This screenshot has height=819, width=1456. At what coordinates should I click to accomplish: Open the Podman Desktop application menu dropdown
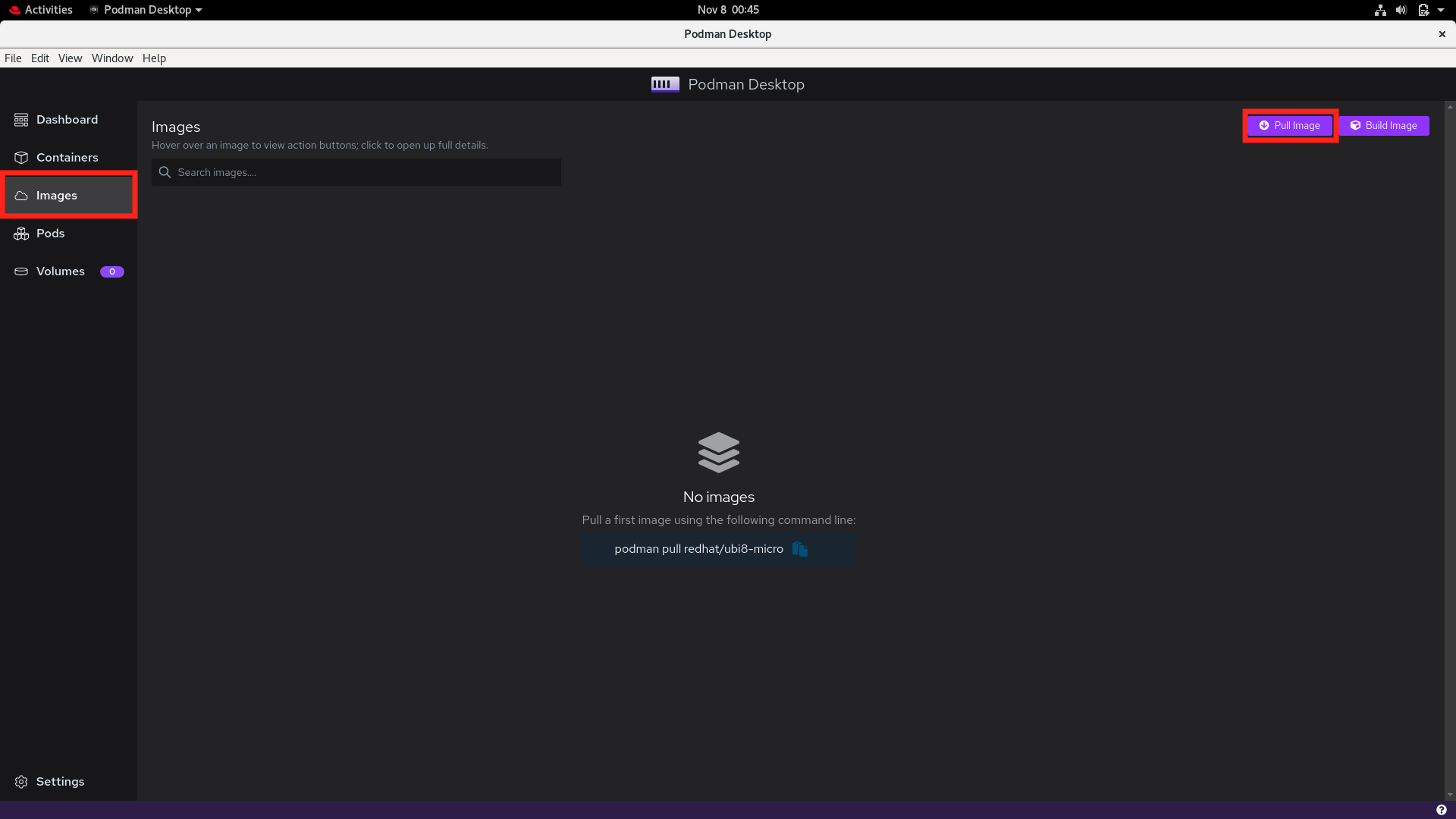144,10
